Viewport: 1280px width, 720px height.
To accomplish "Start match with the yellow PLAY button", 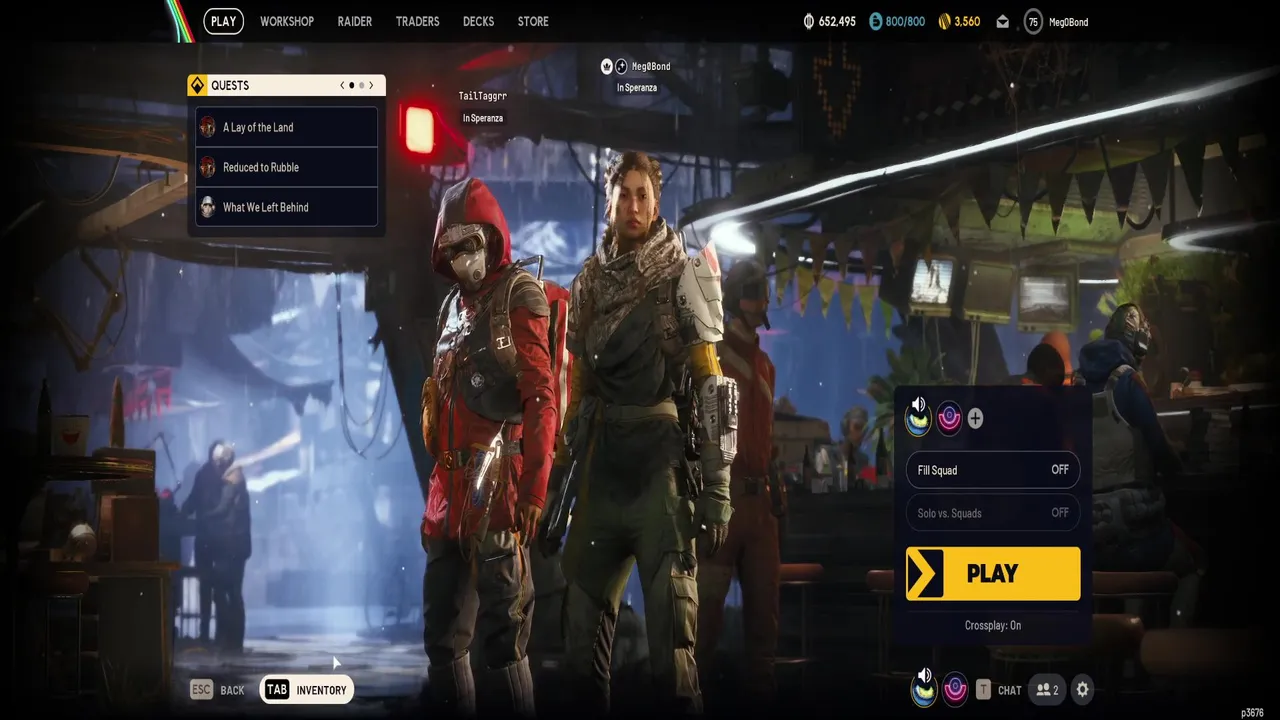I will click(x=993, y=574).
